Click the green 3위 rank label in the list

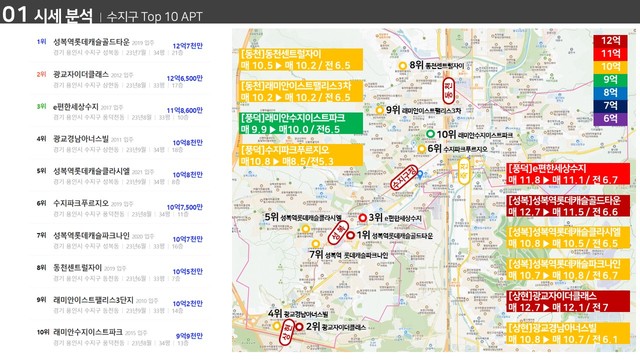pyautogui.click(x=42, y=106)
